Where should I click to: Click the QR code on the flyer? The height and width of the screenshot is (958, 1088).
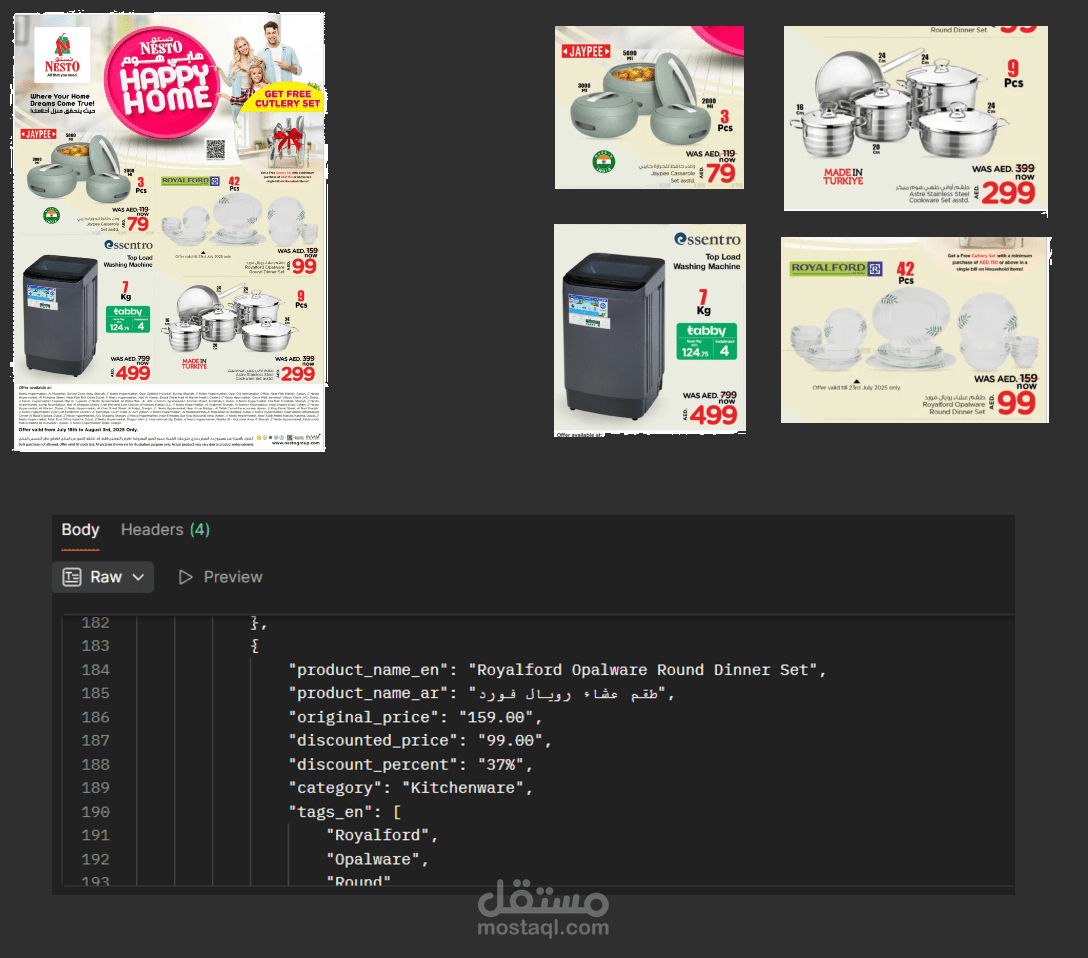click(x=216, y=149)
